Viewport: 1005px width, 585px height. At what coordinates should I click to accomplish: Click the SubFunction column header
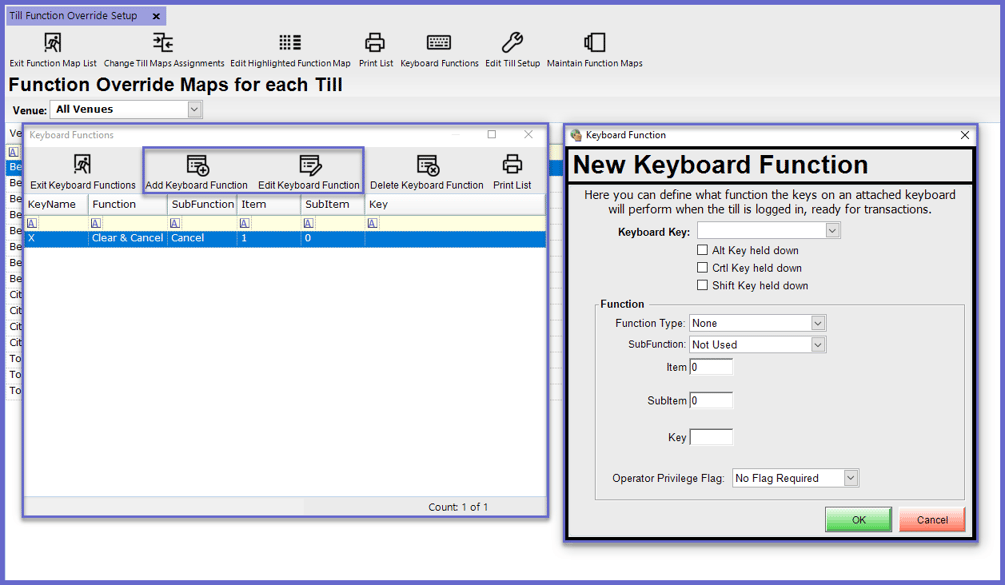coord(202,204)
